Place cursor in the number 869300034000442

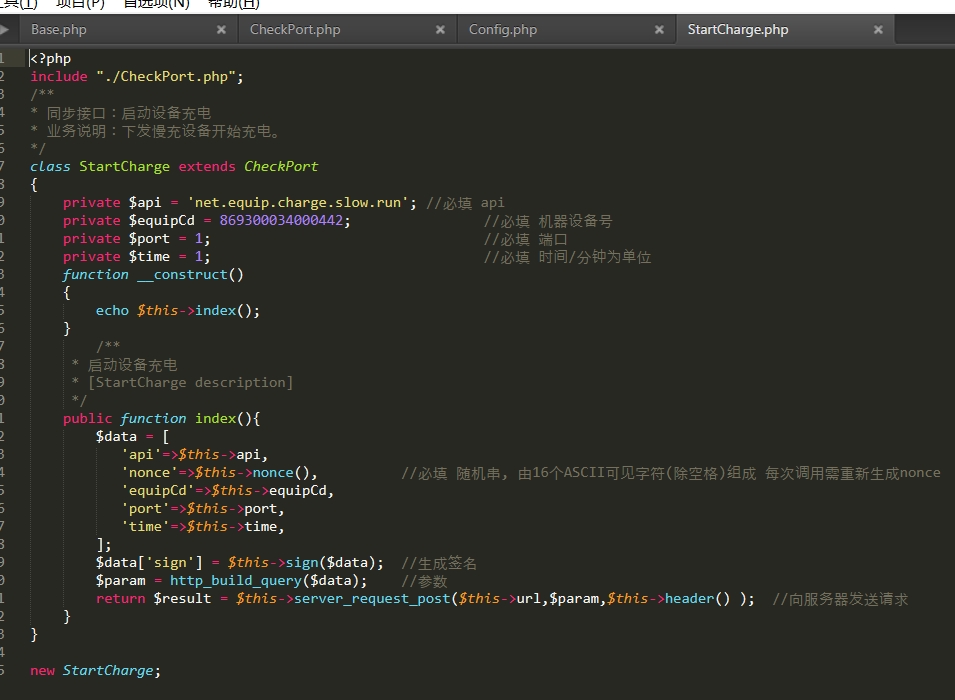(x=285, y=221)
